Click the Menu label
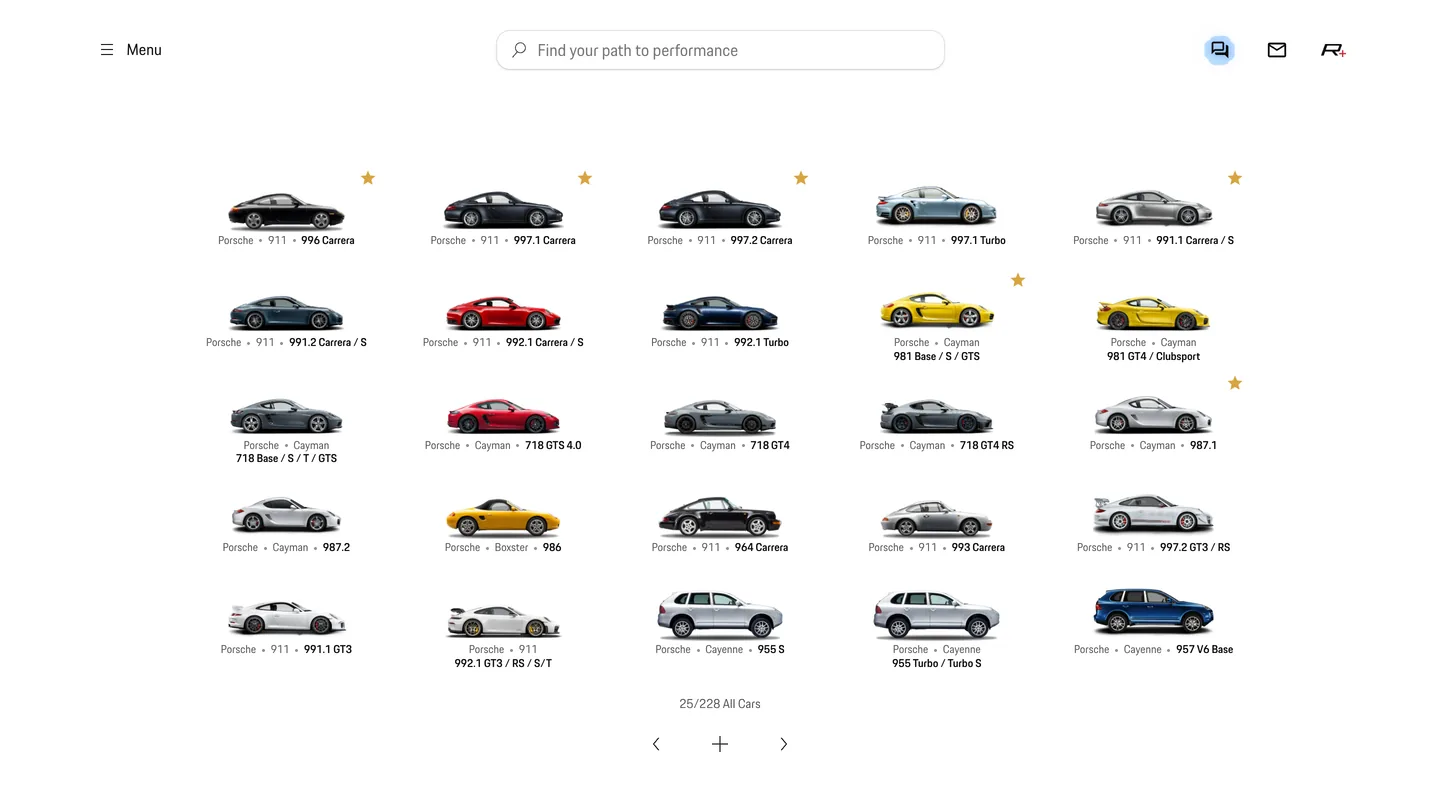Viewport: 1440px width, 810px height. 144,50
